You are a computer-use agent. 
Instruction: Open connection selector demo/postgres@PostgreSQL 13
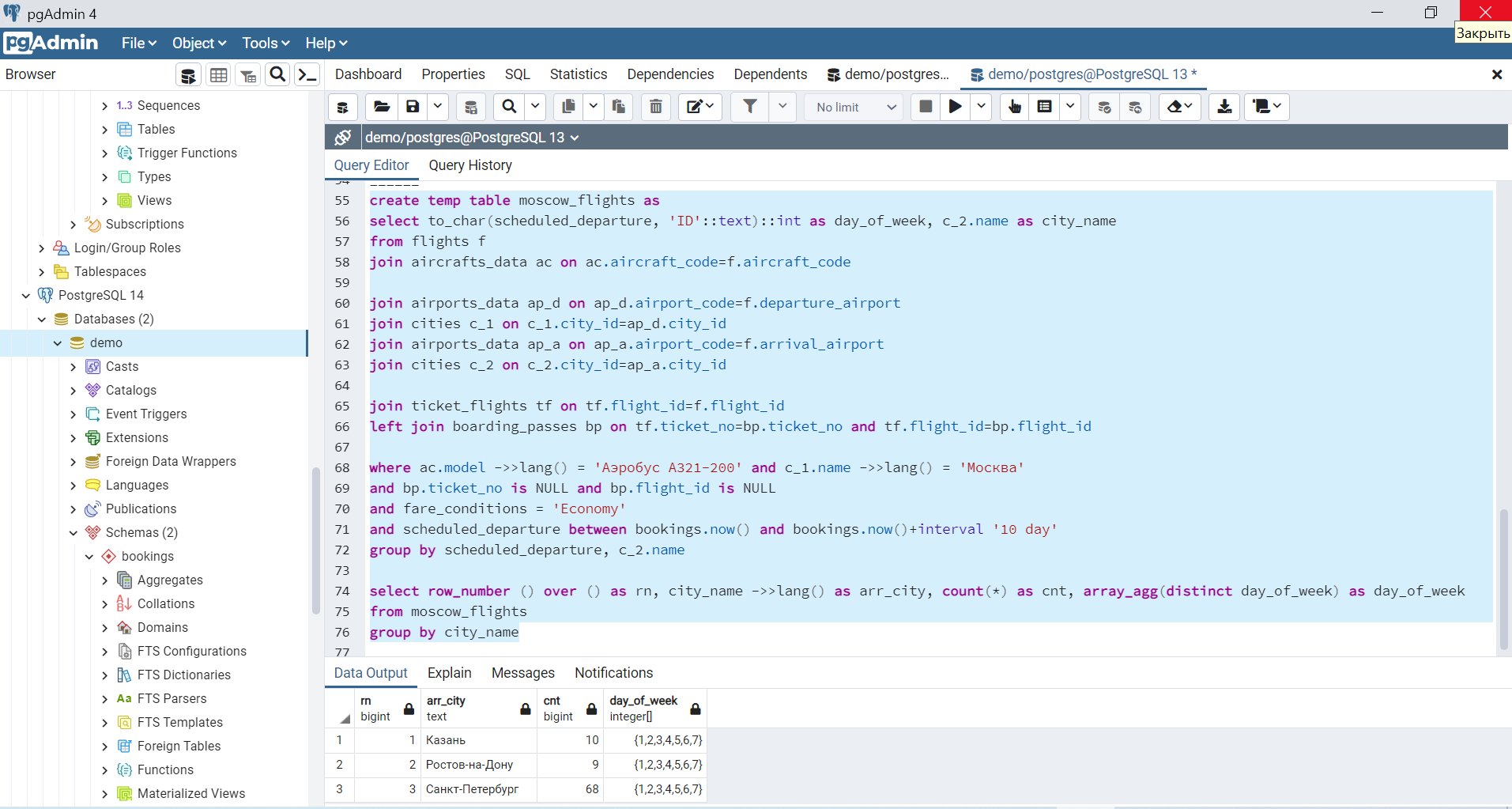point(472,137)
